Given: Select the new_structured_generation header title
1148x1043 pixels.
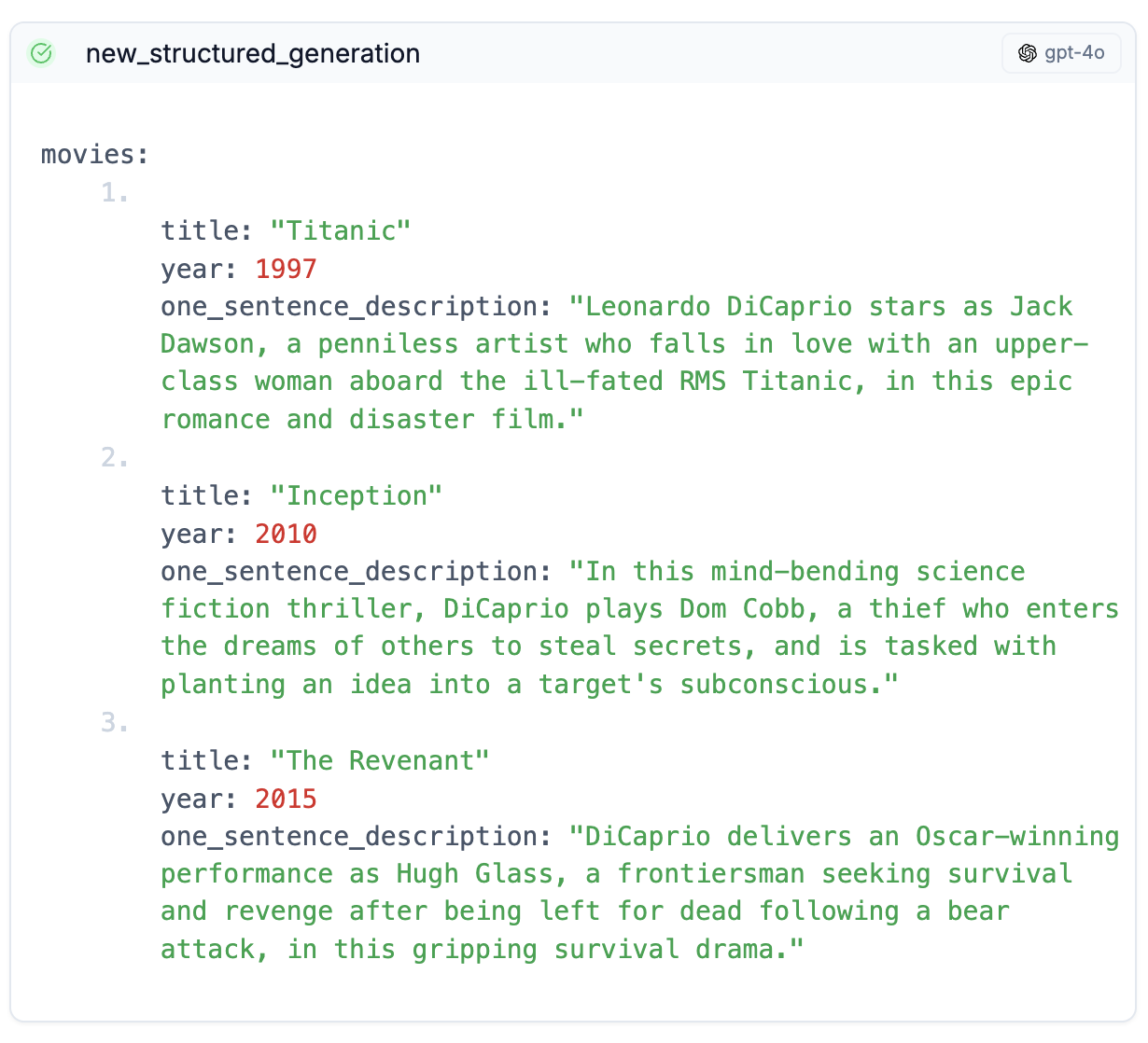Looking at the screenshot, I should point(253,53).
